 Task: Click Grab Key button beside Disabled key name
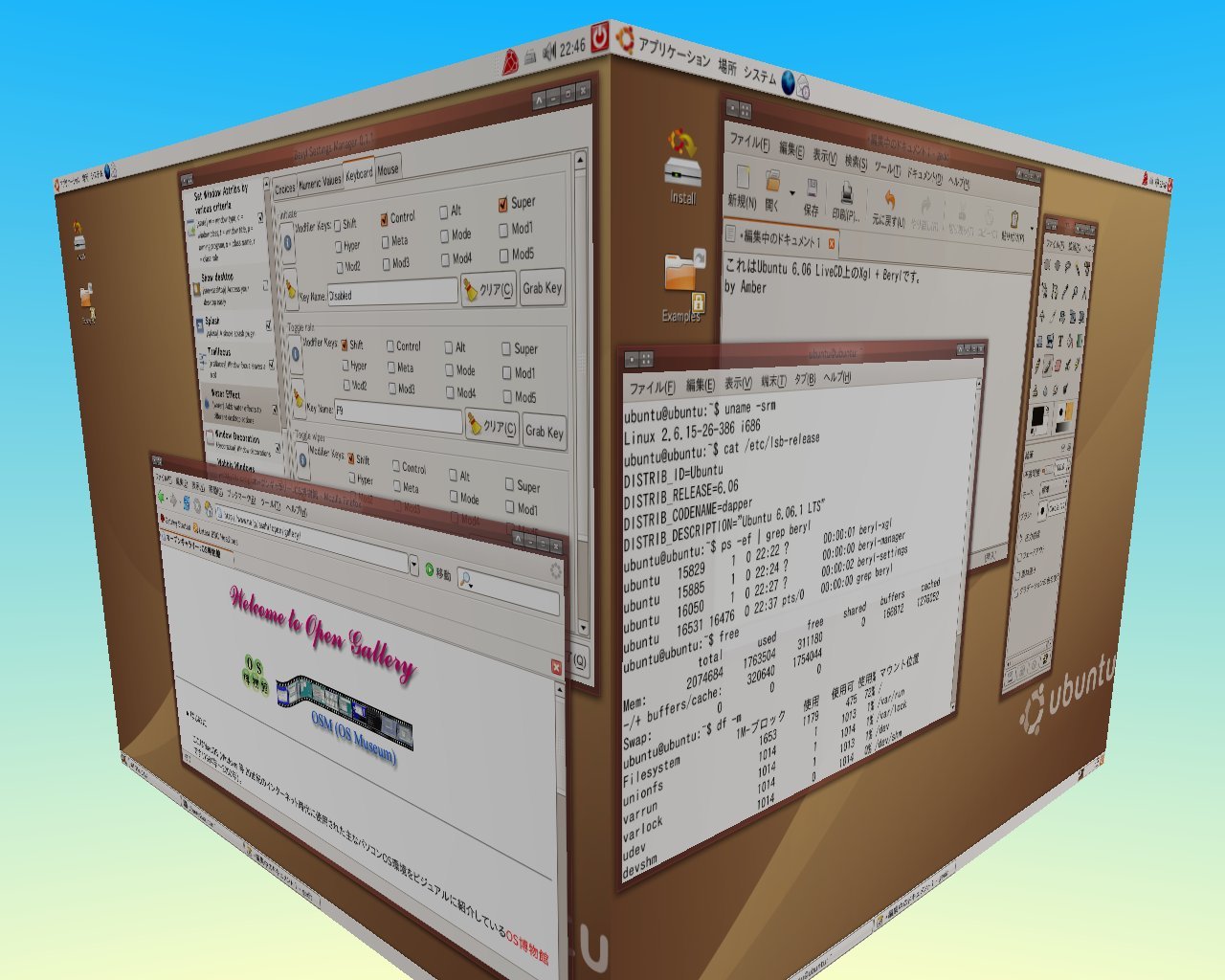[x=543, y=288]
